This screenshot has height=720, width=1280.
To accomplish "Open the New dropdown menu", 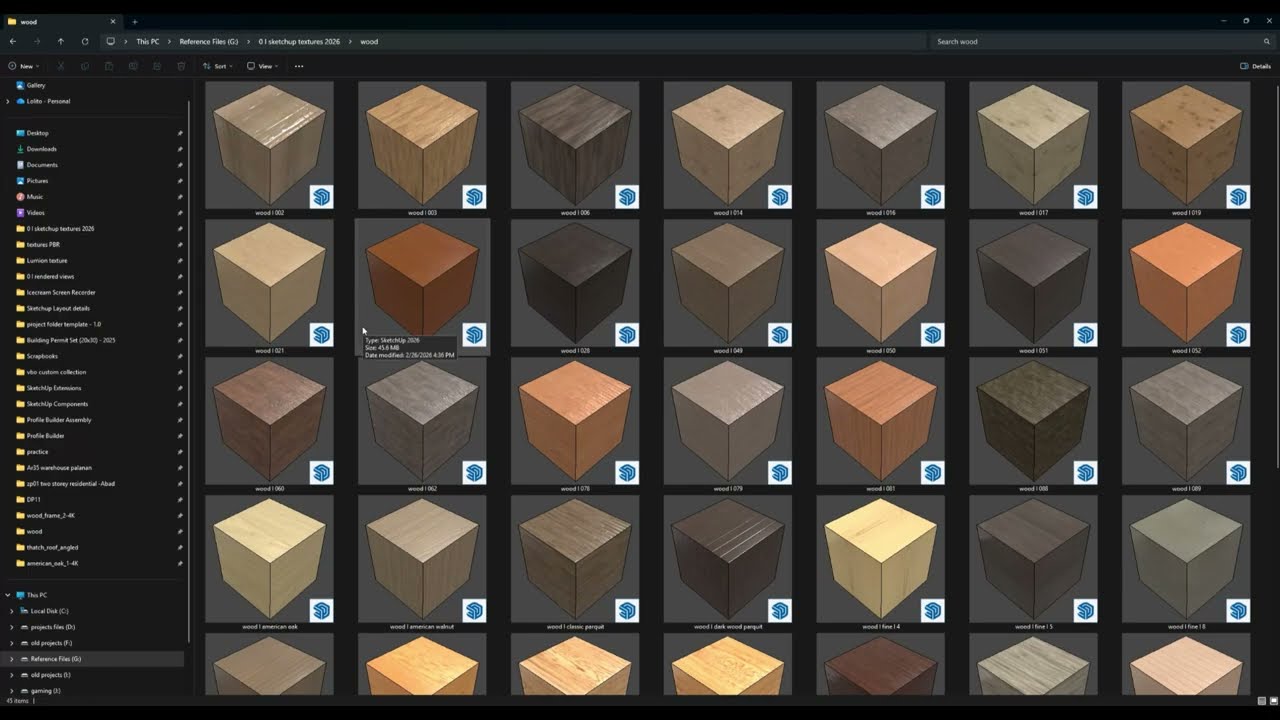I will 24,66.
